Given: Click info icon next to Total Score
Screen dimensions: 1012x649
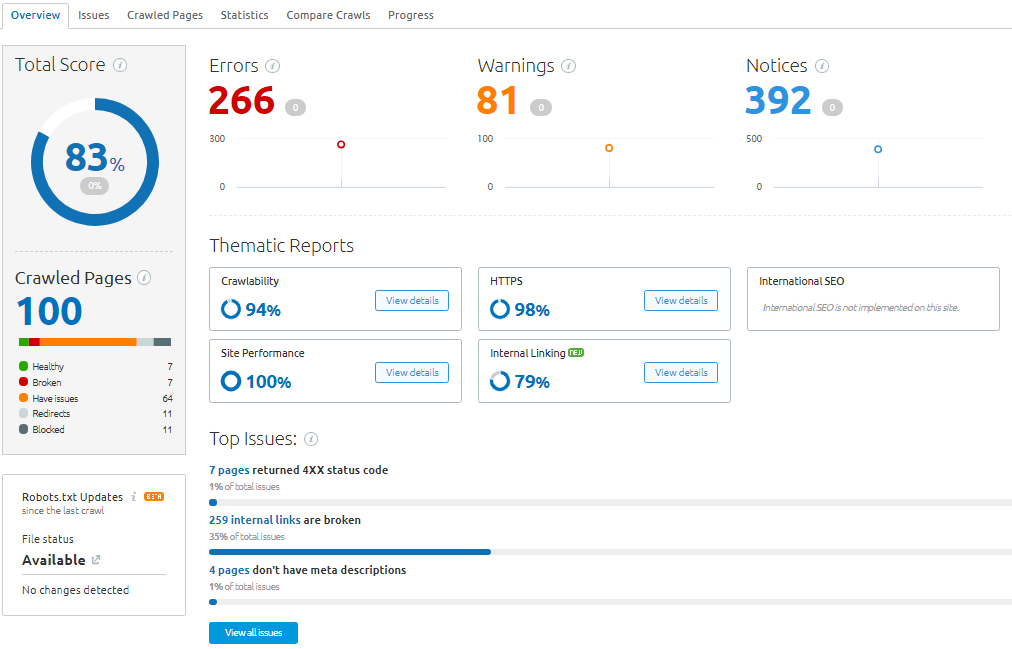Looking at the screenshot, I should [x=120, y=65].
